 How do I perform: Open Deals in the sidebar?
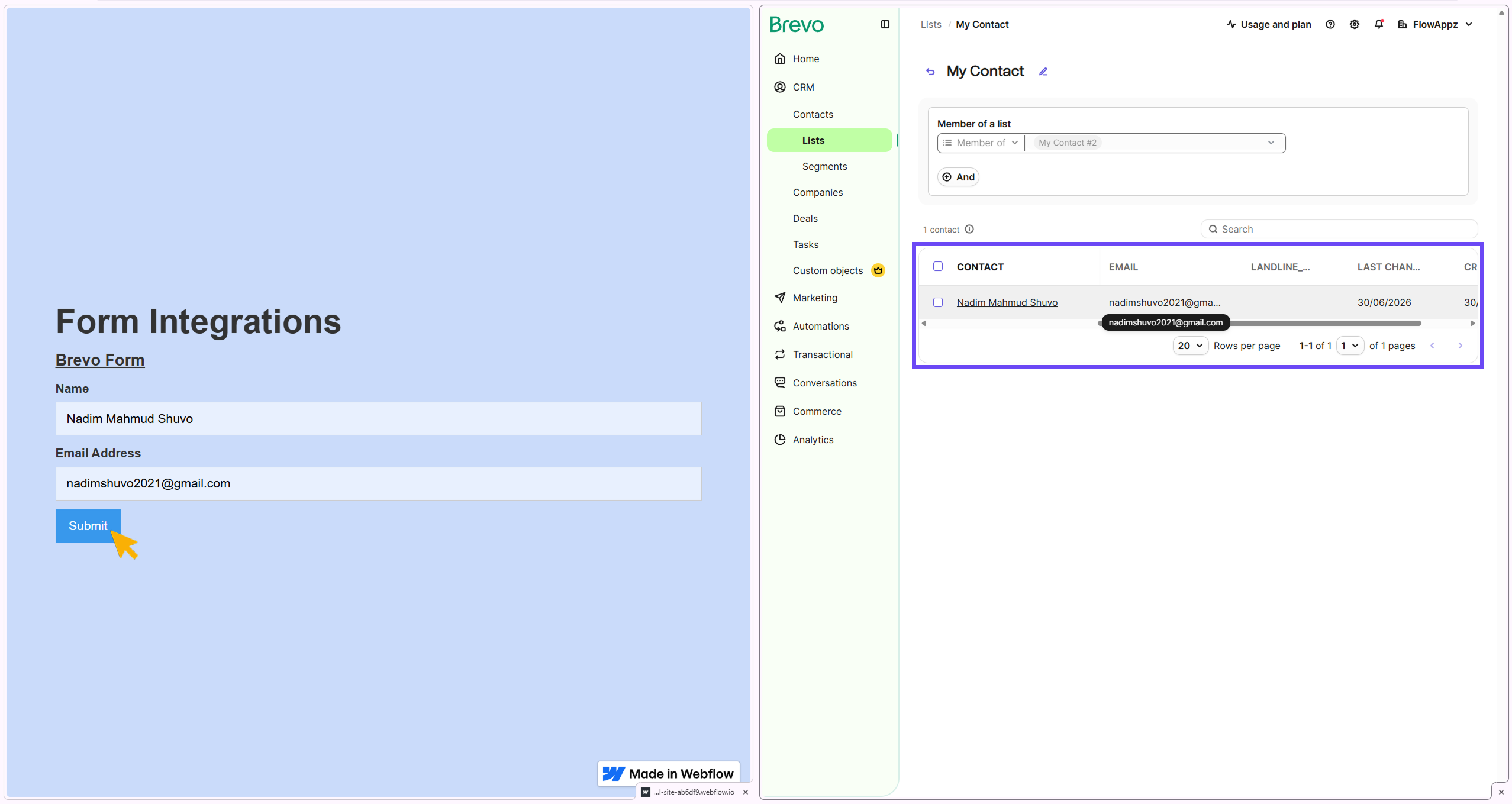[805, 218]
